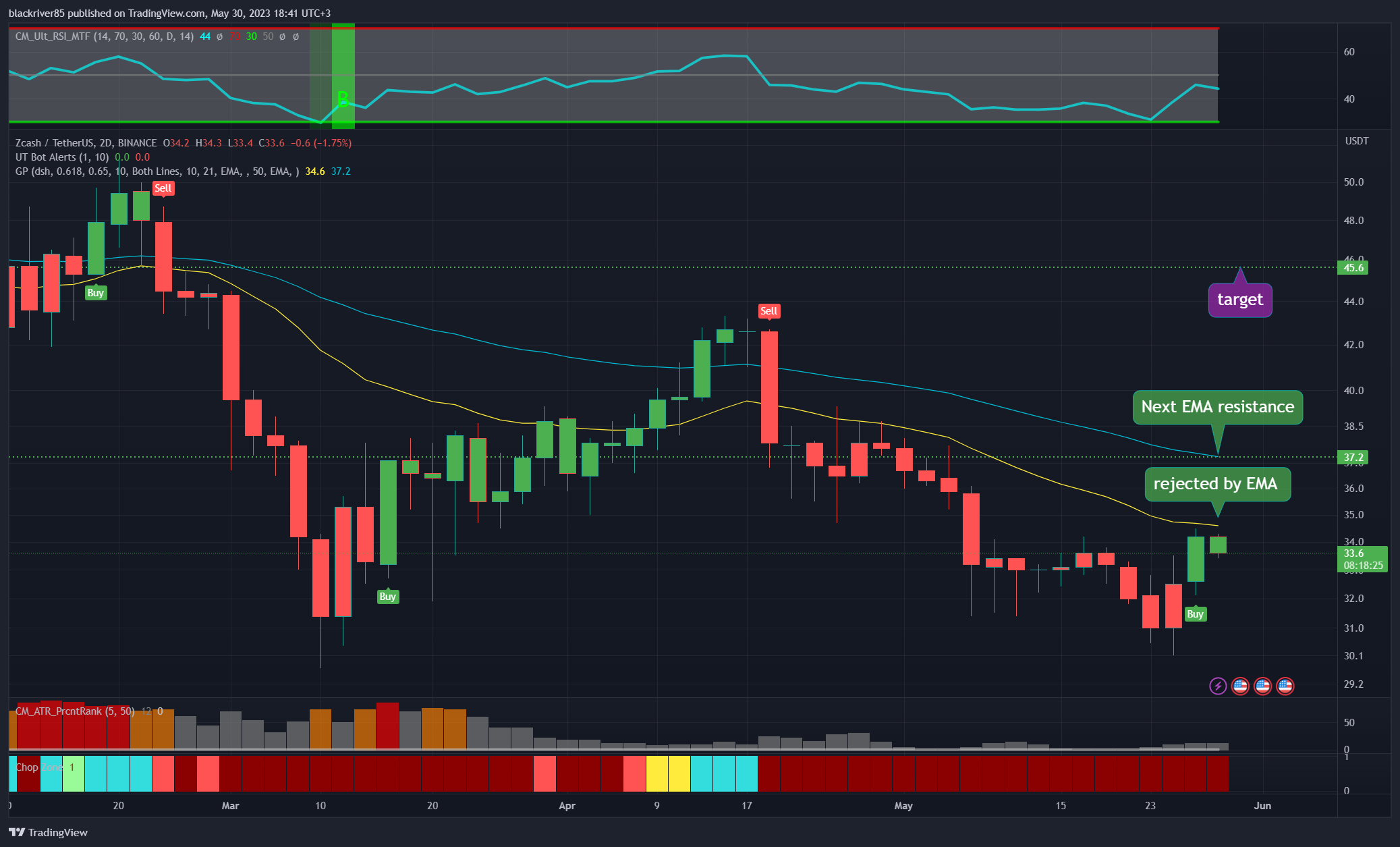Viewport: 1400px width, 847px height.
Task: Click the TradingView logo at bottom left
Action: (48, 832)
